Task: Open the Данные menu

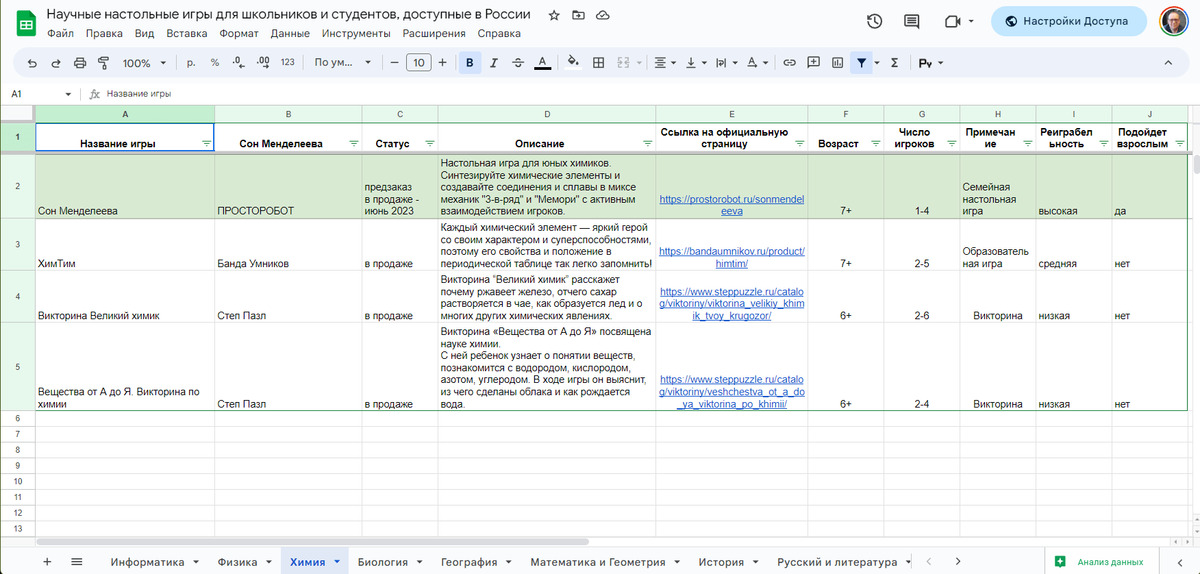Action: click(290, 33)
